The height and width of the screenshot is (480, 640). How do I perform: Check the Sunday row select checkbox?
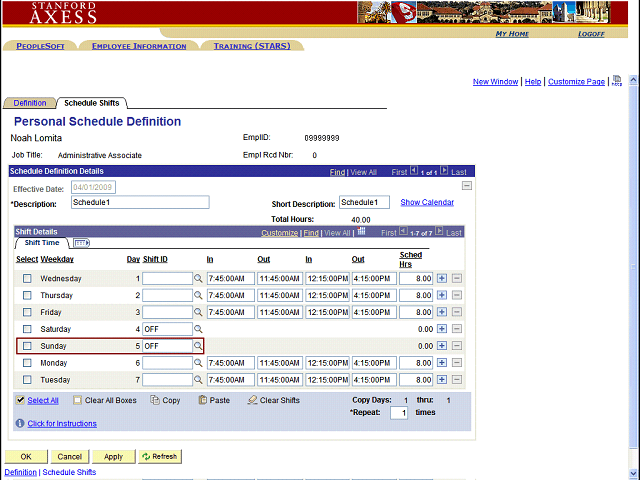coord(28,346)
